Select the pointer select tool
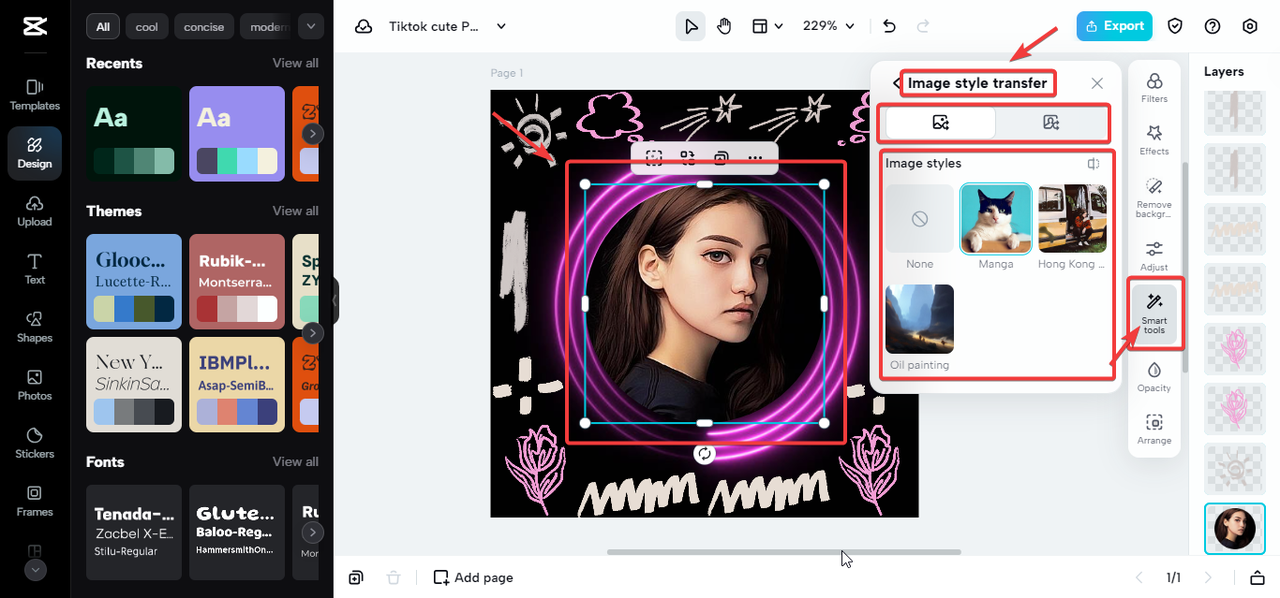The image size is (1280, 598). tap(690, 26)
